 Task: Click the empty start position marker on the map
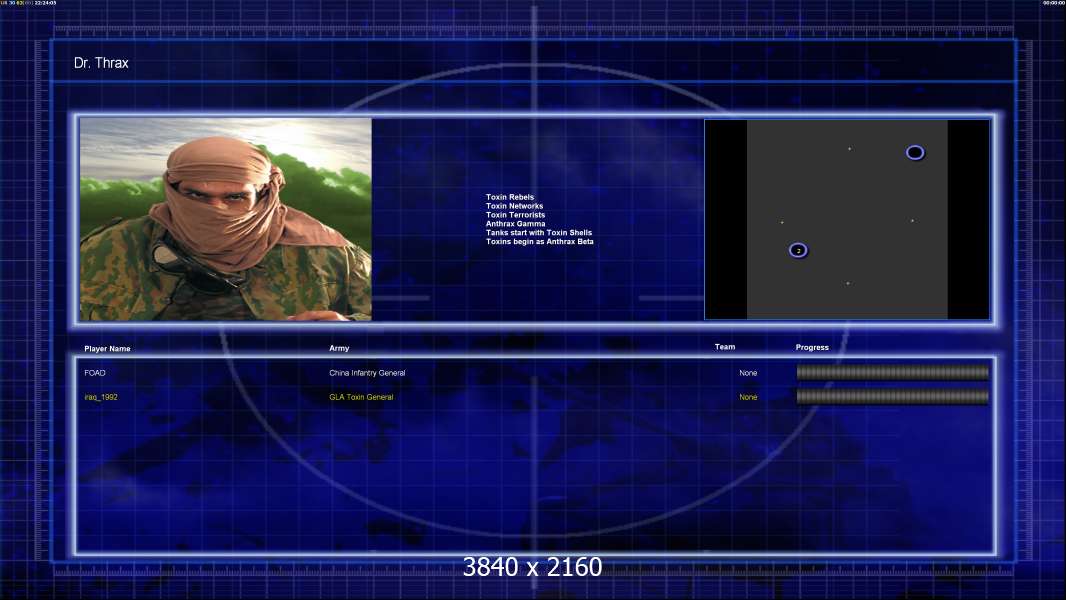coord(915,153)
